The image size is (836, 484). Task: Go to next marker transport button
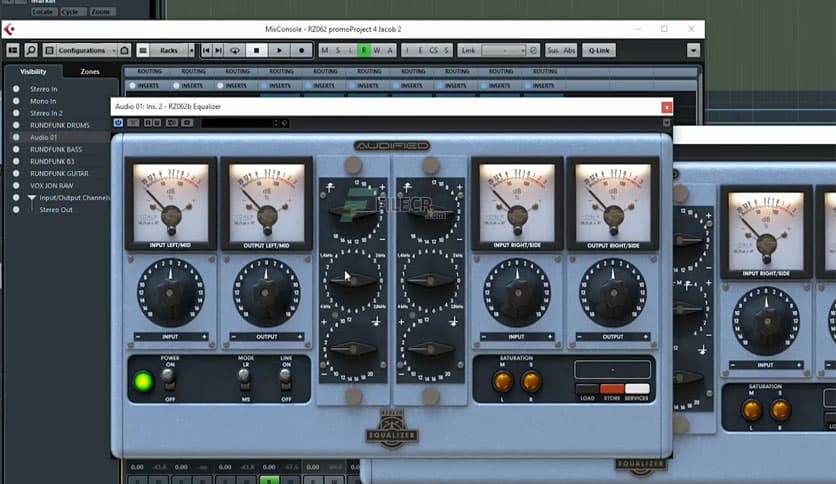tap(219, 50)
